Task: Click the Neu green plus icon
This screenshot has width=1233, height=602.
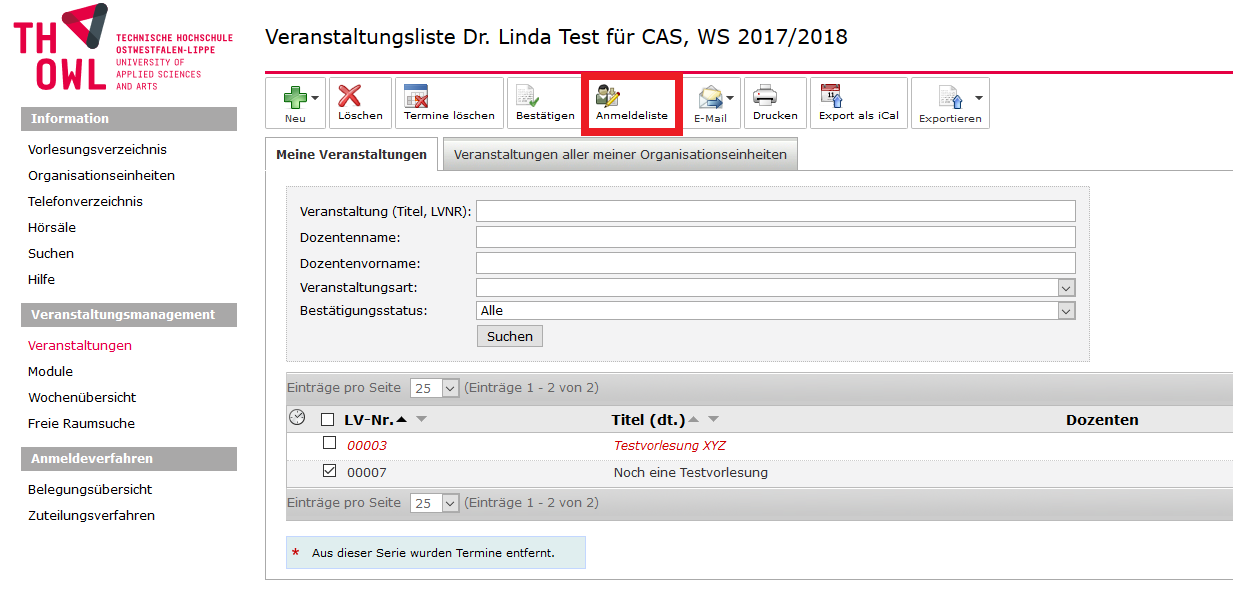Action: [x=293, y=97]
